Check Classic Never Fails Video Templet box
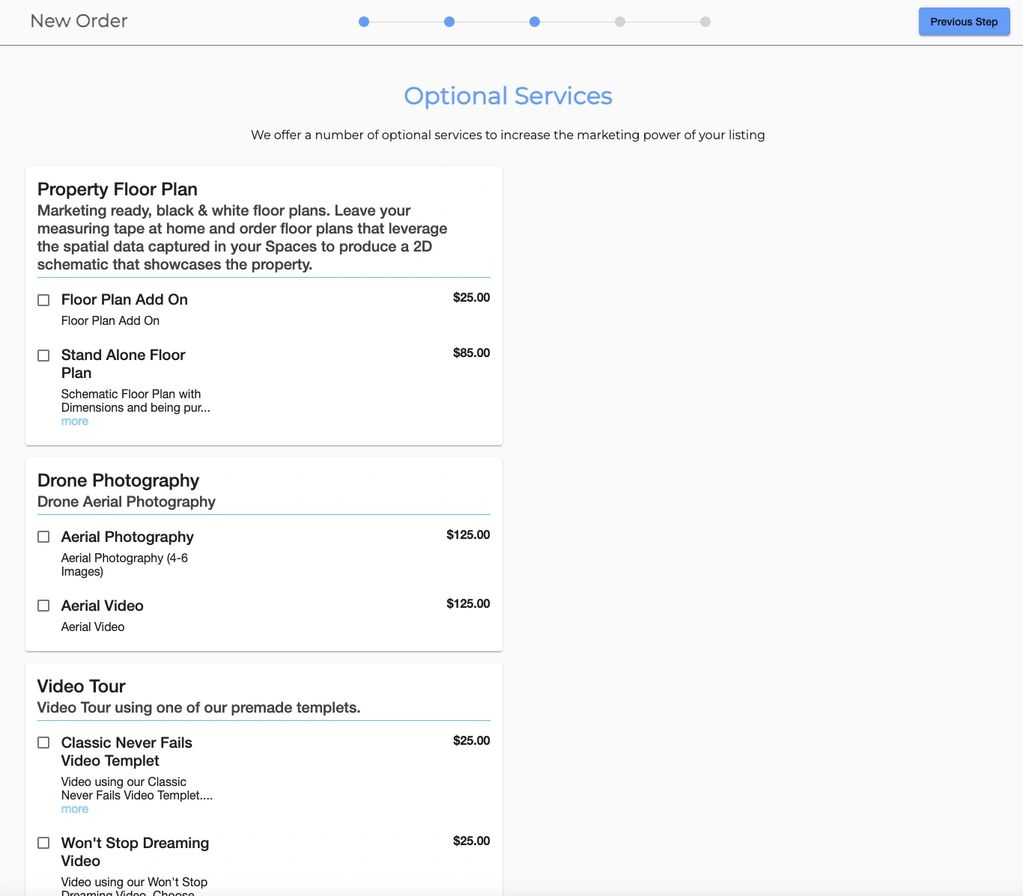Image resolution: width=1023 pixels, height=896 pixels. click(44, 743)
